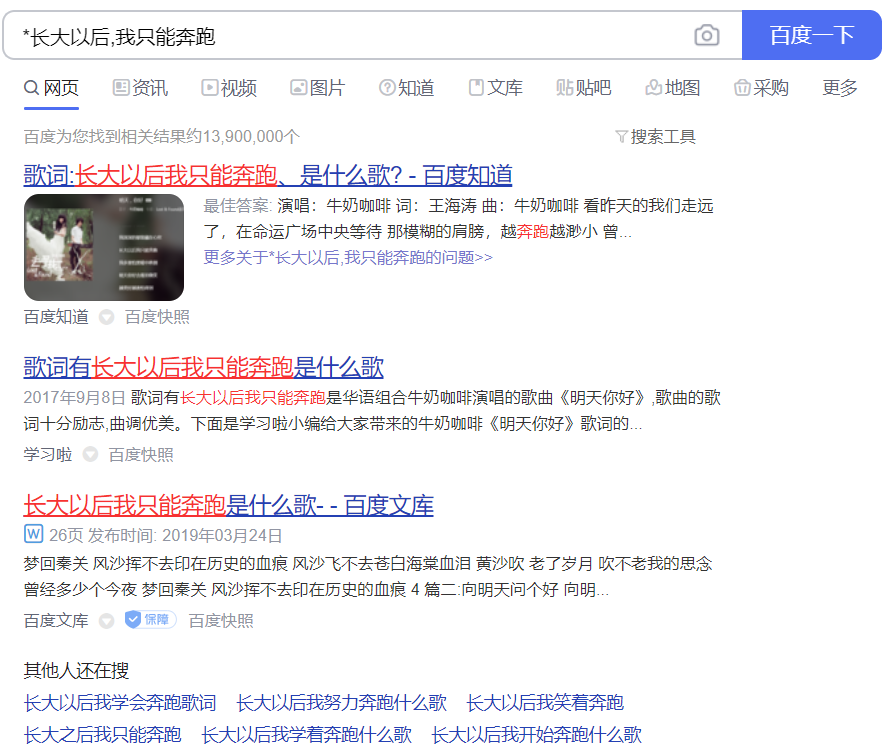Image resolution: width=892 pixels, height=755 pixels.
Task: Open 搜索工具 filter options
Action: [x=655, y=137]
